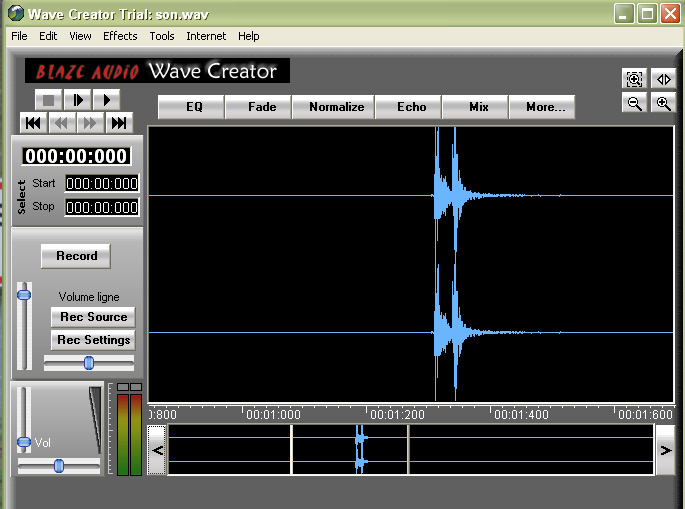
Task: Click the main time counter display
Action: pyautogui.click(x=76, y=156)
